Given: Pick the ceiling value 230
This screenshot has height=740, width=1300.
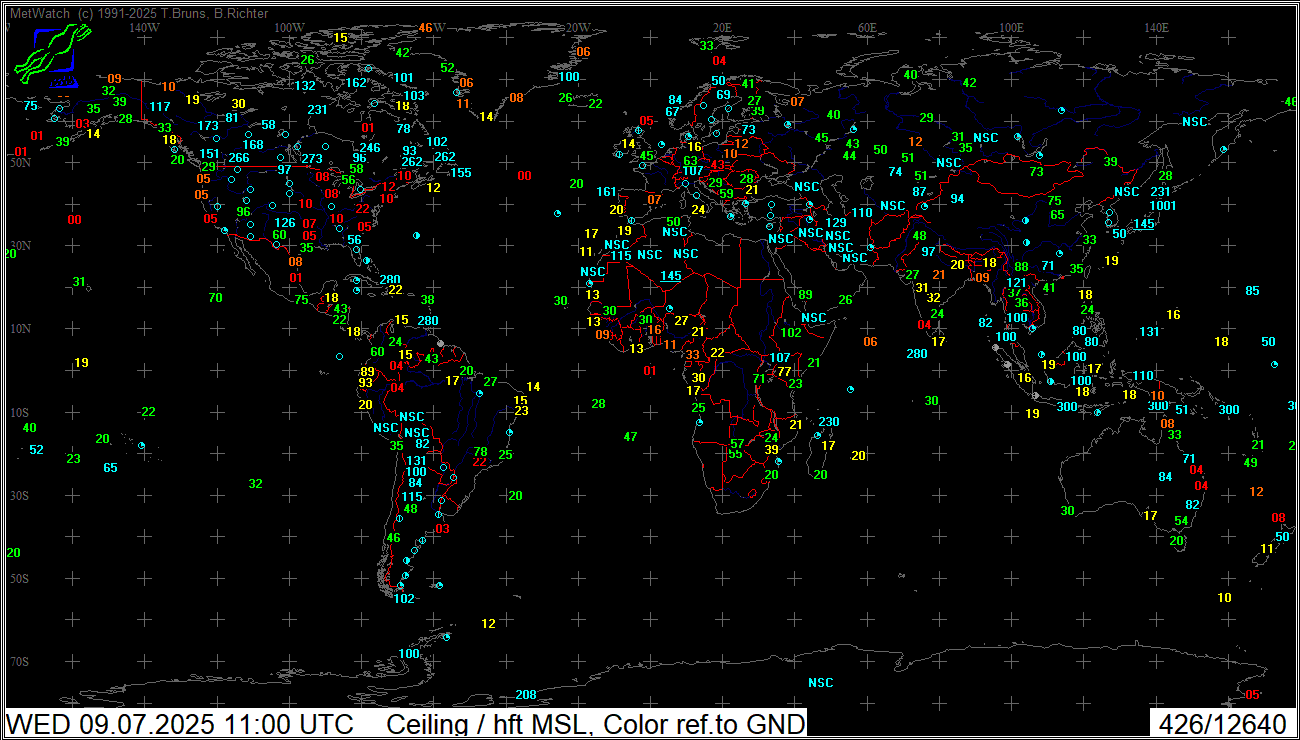Looking at the screenshot, I should 829,422.
